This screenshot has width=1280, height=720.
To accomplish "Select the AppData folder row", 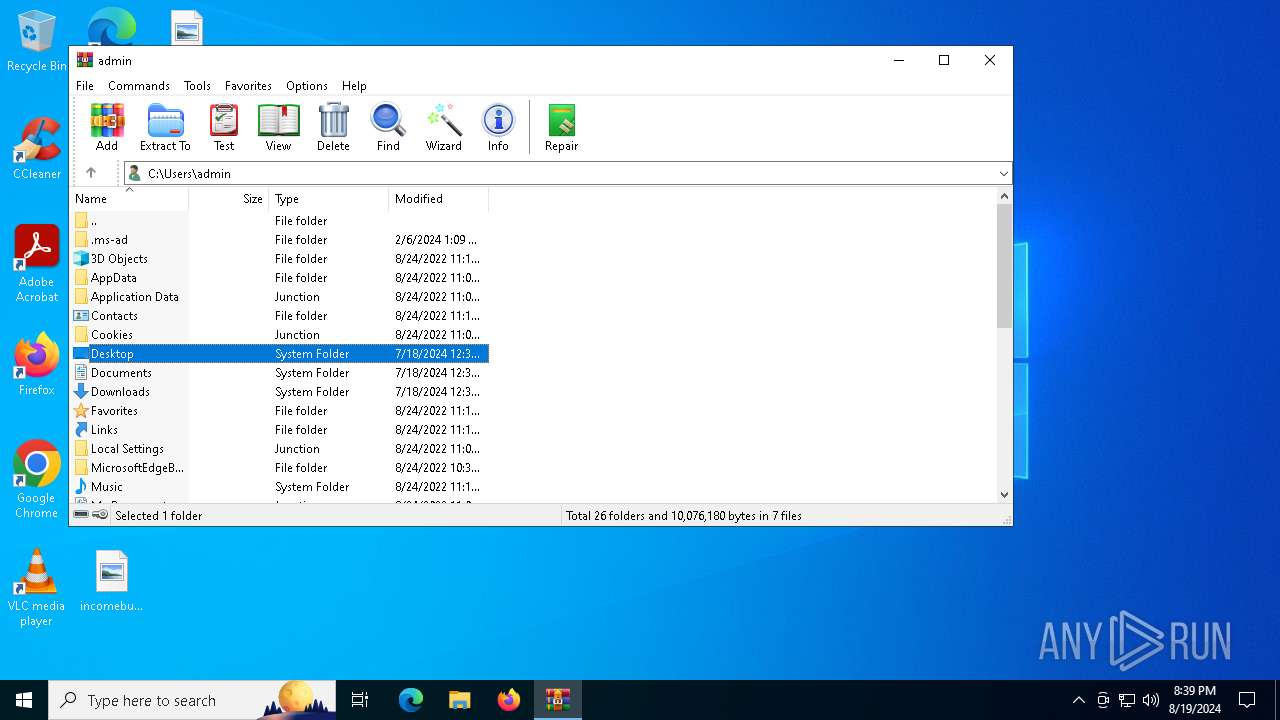I will (280, 278).
